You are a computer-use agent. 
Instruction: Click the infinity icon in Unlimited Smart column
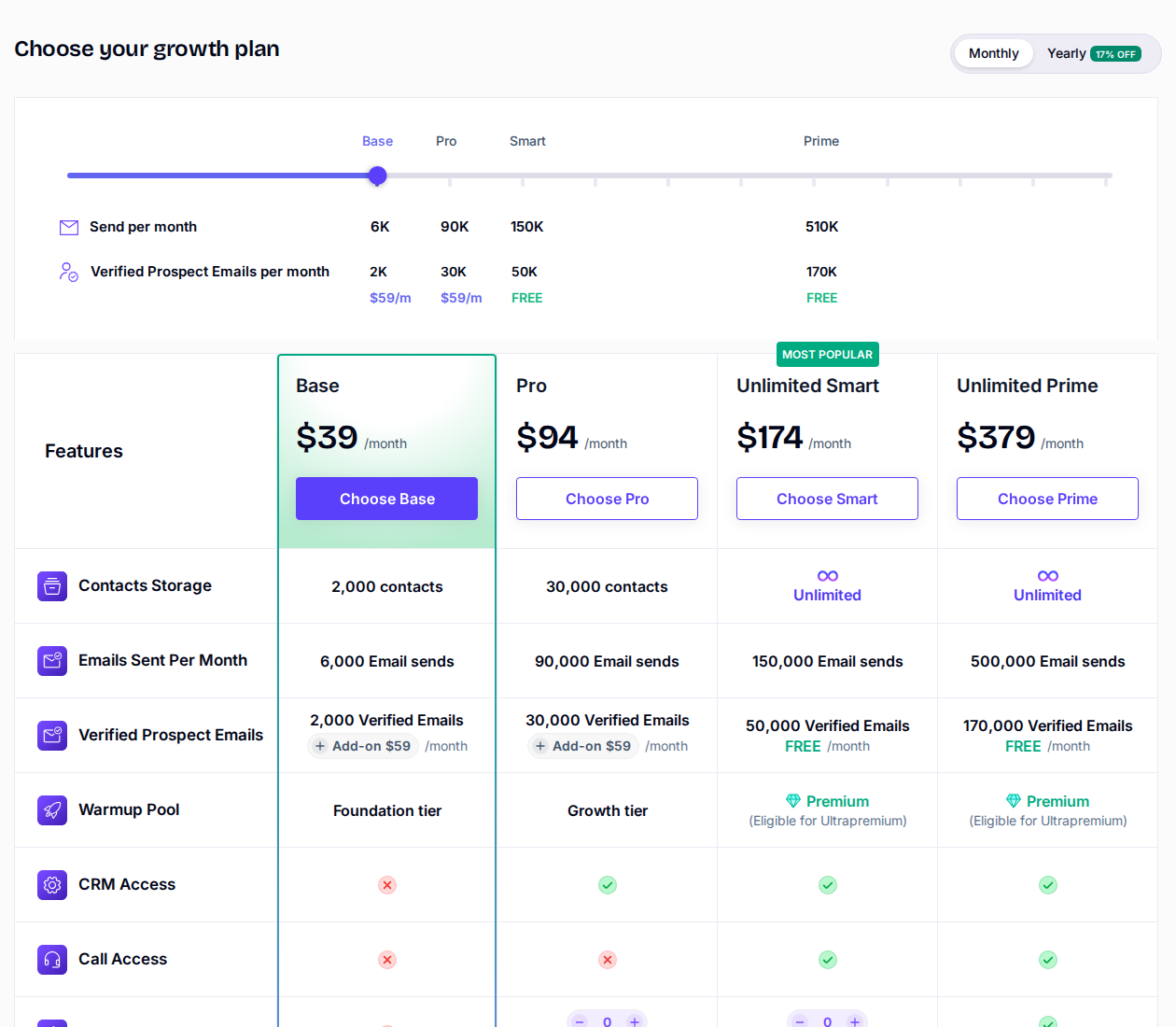pos(828,576)
